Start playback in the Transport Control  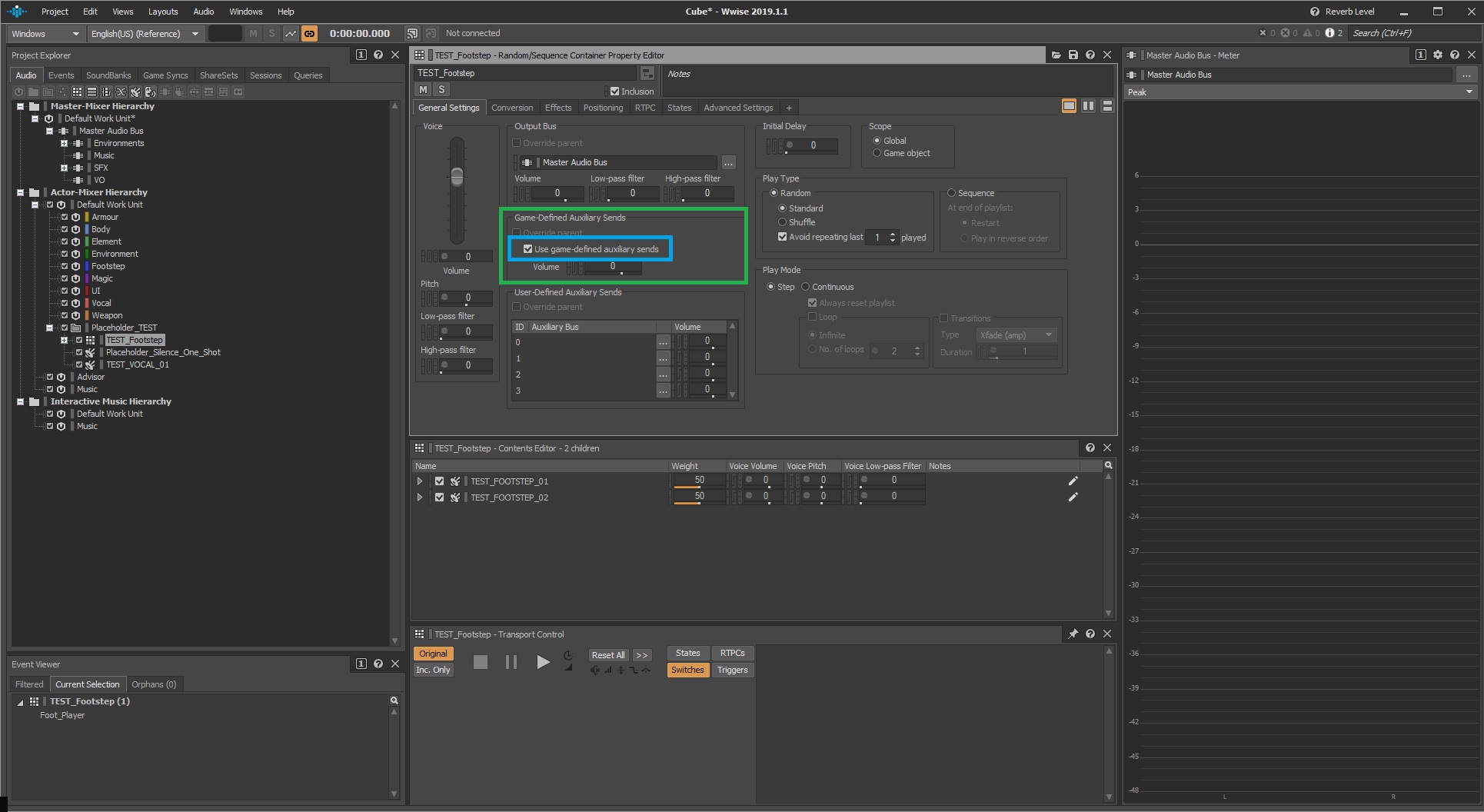click(x=543, y=661)
